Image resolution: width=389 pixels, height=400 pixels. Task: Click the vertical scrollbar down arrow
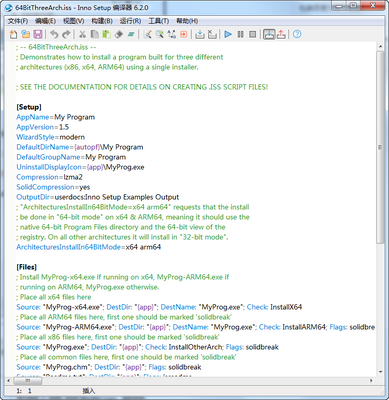tap(380, 372)
